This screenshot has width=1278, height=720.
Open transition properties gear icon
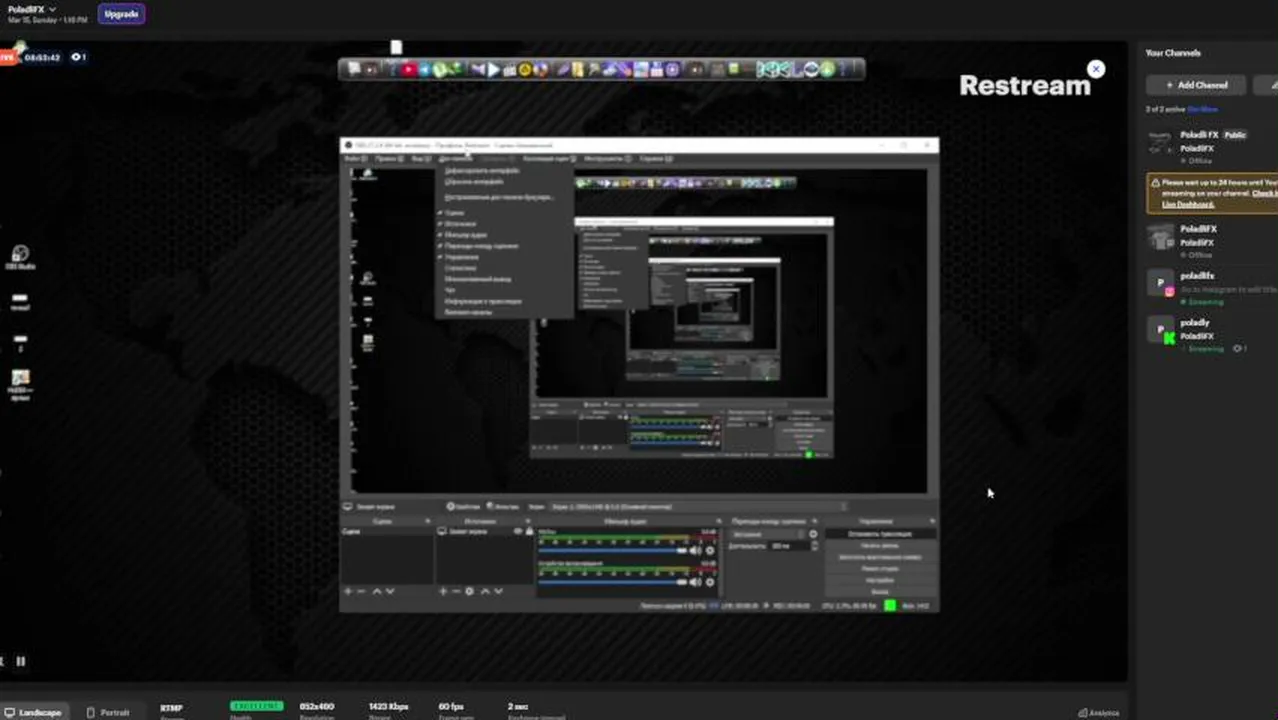(x=813, y=534)
